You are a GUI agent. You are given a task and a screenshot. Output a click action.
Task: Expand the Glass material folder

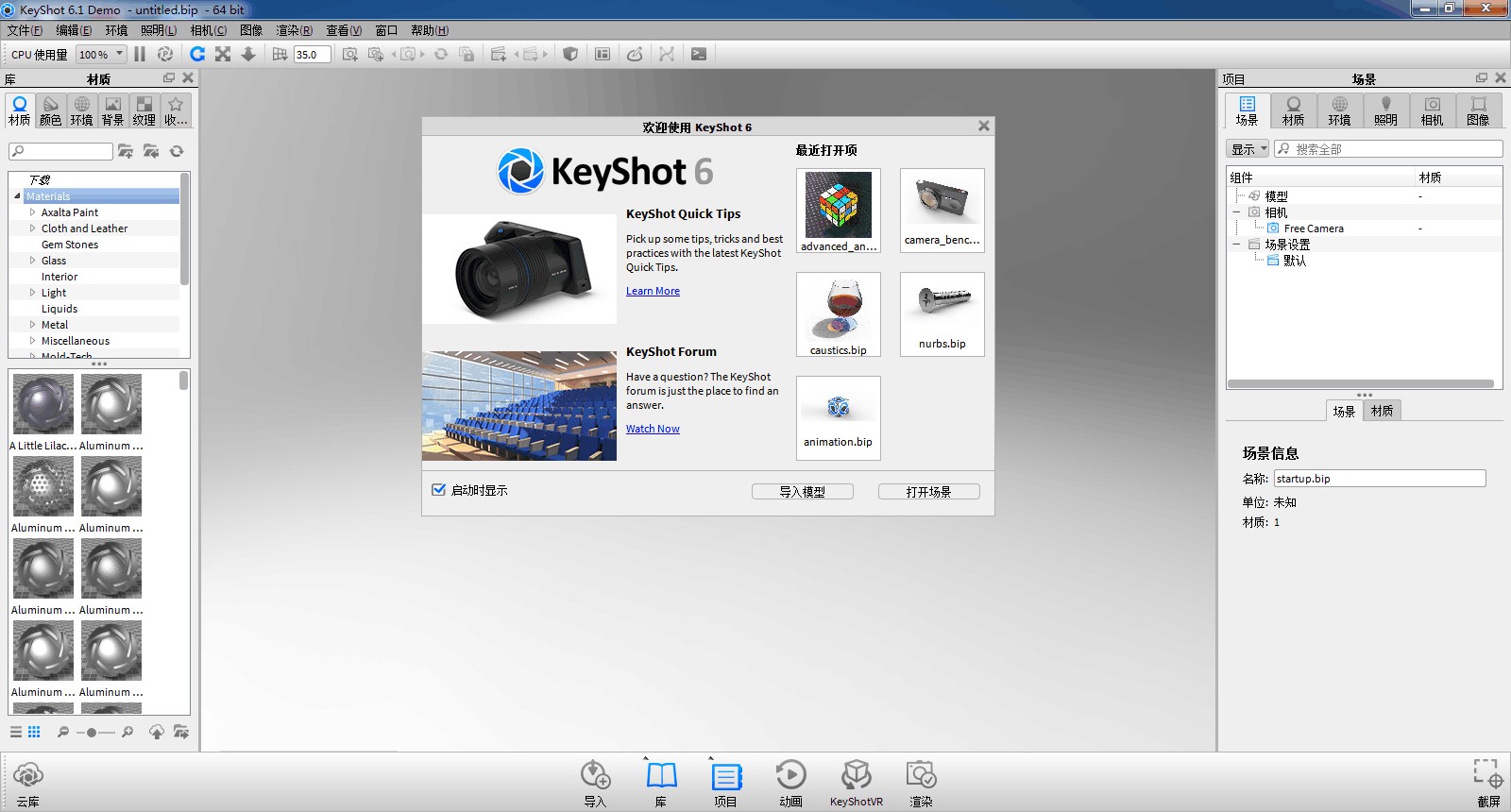pos(32,261)
